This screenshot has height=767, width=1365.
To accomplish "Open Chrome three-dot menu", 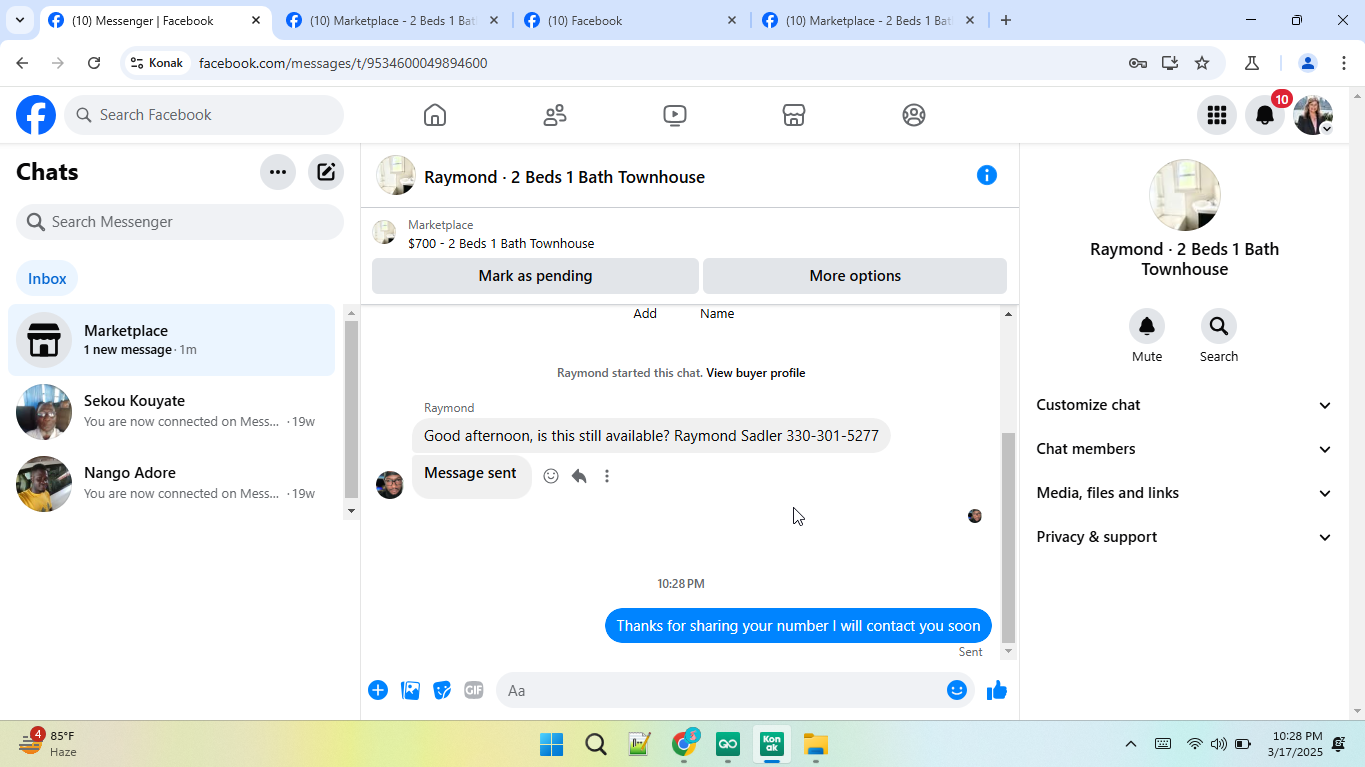I will [x=1342, y=63].
